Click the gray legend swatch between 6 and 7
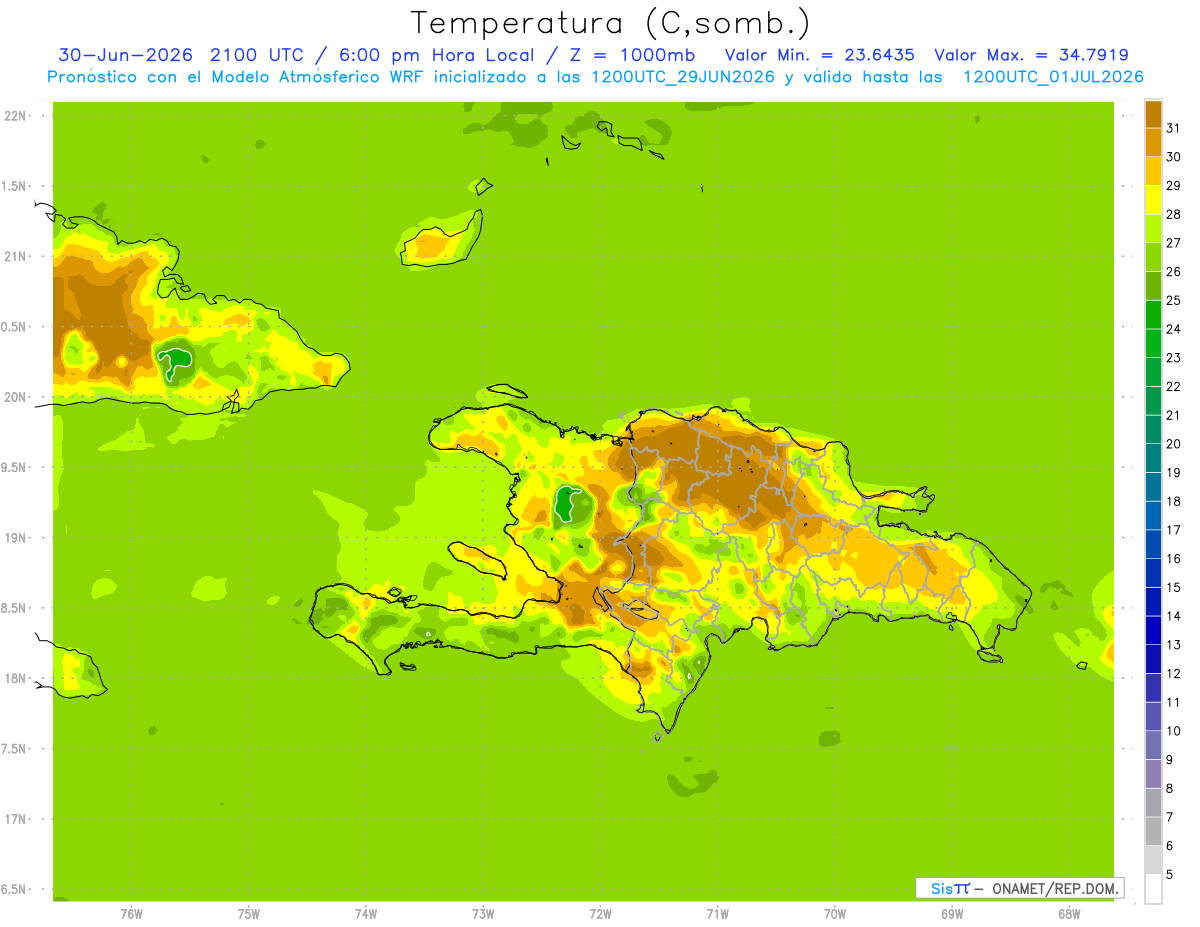Image resolution: width=1200 pixels, height=927 pixels. [x=1153, y=831]
